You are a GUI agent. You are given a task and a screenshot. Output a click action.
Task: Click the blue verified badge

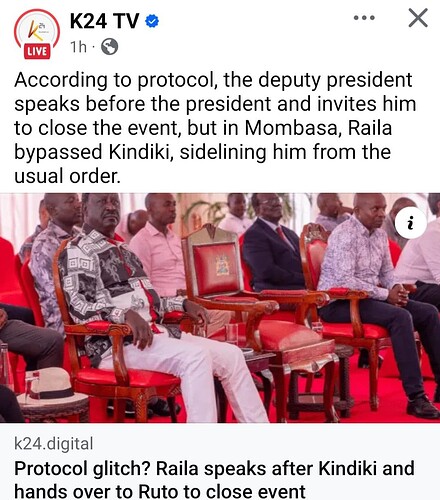click(x=152, y=21)
